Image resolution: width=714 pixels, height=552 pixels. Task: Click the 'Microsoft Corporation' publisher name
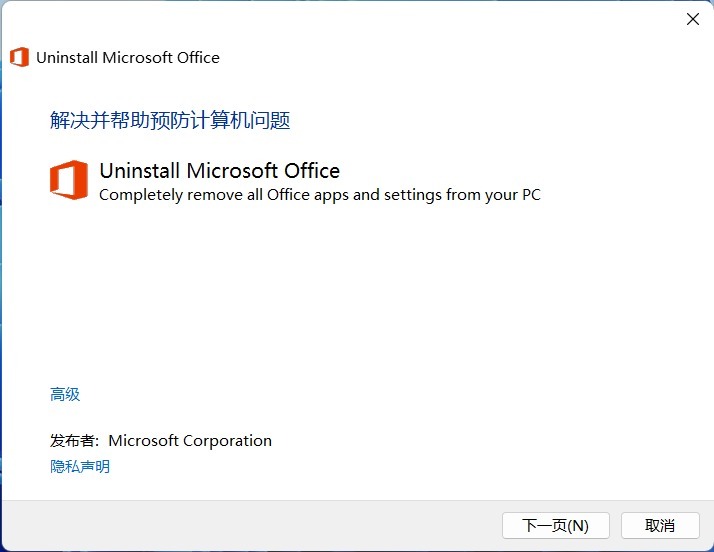[x=190, y=440]
